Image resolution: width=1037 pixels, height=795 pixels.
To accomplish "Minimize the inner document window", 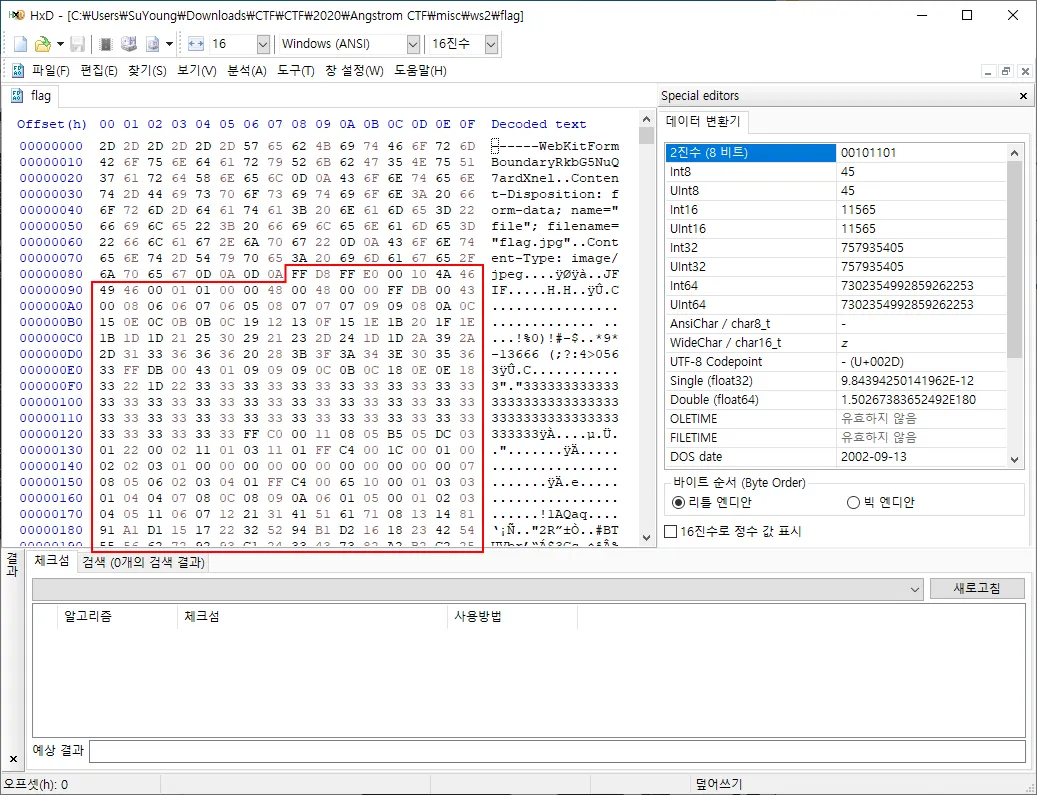I will click(988, 71).
